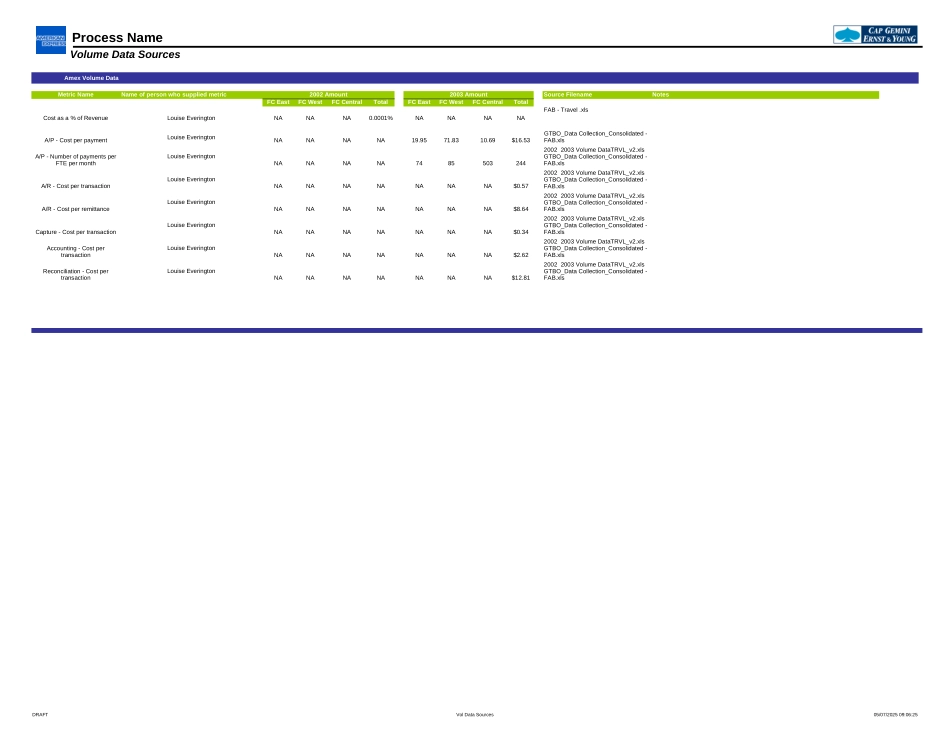Click the '0.0001%' total value
The height and width of the screenshot is (735, 950).
click(380, 118)
